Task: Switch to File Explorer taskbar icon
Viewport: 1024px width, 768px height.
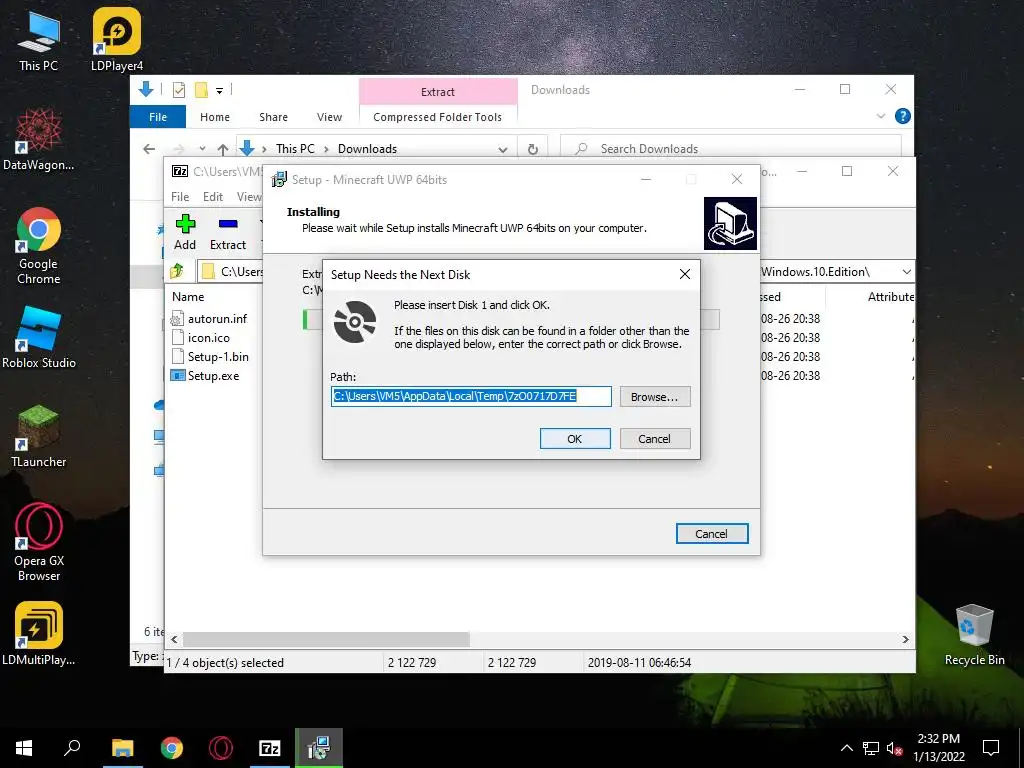Action: pos(122,748)
